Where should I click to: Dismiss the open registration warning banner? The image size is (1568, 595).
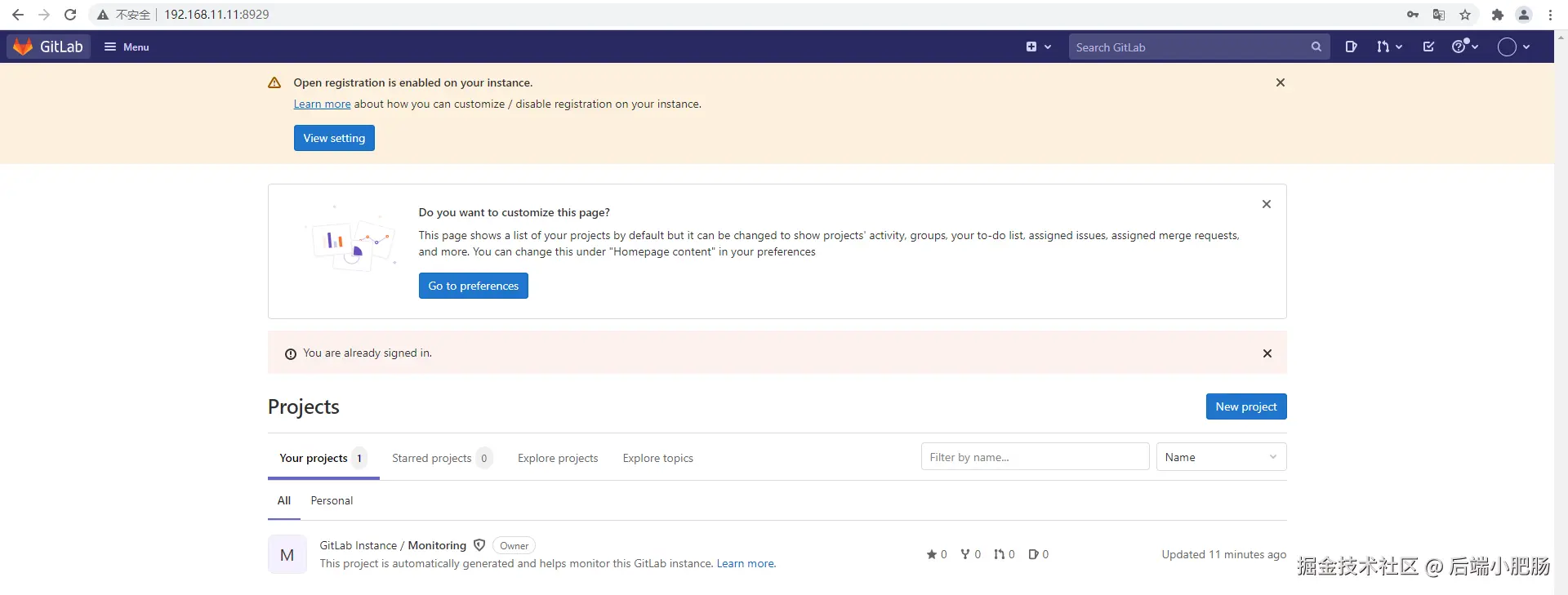click(1281, 82)
